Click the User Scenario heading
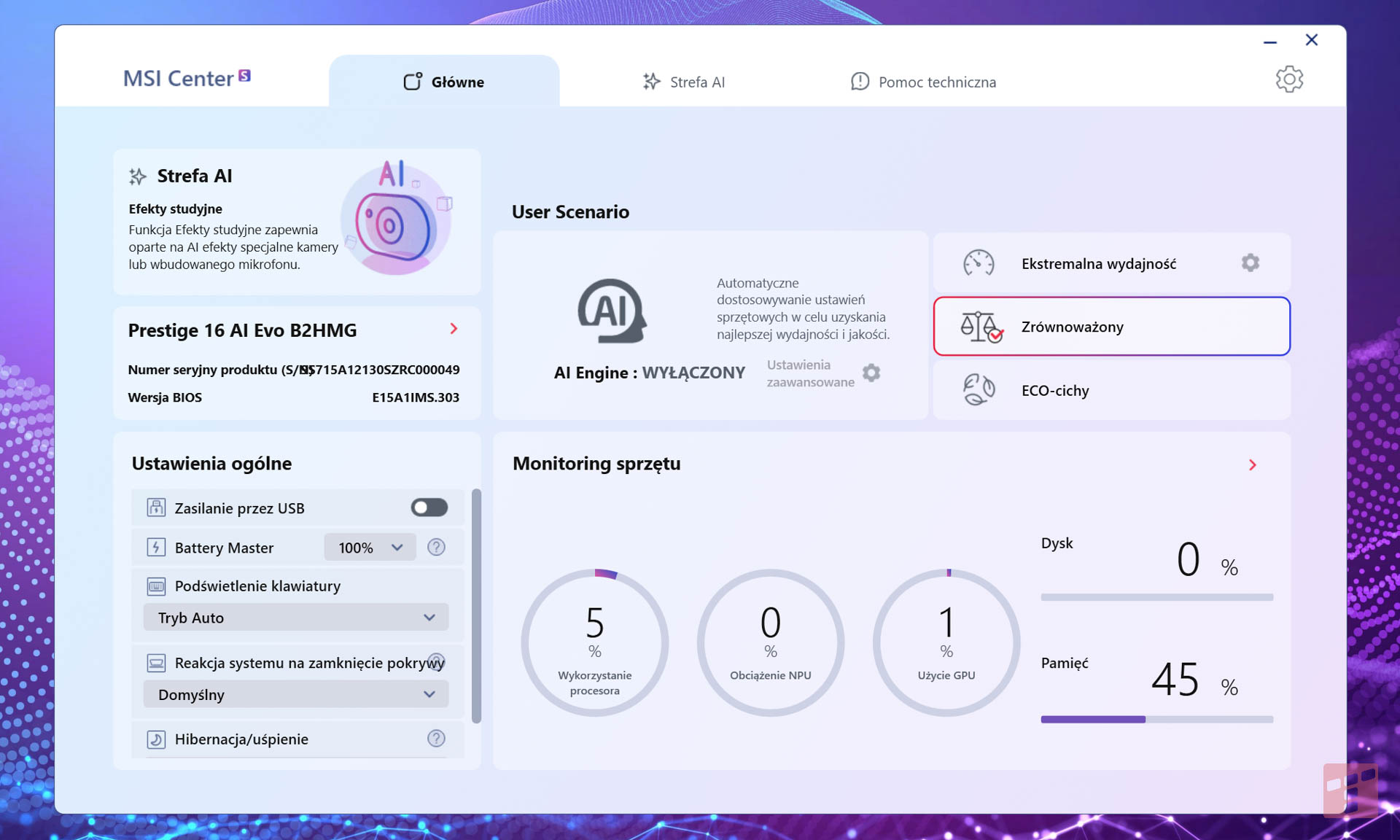Screen dimensions: 1400x840 coord(570,211)
